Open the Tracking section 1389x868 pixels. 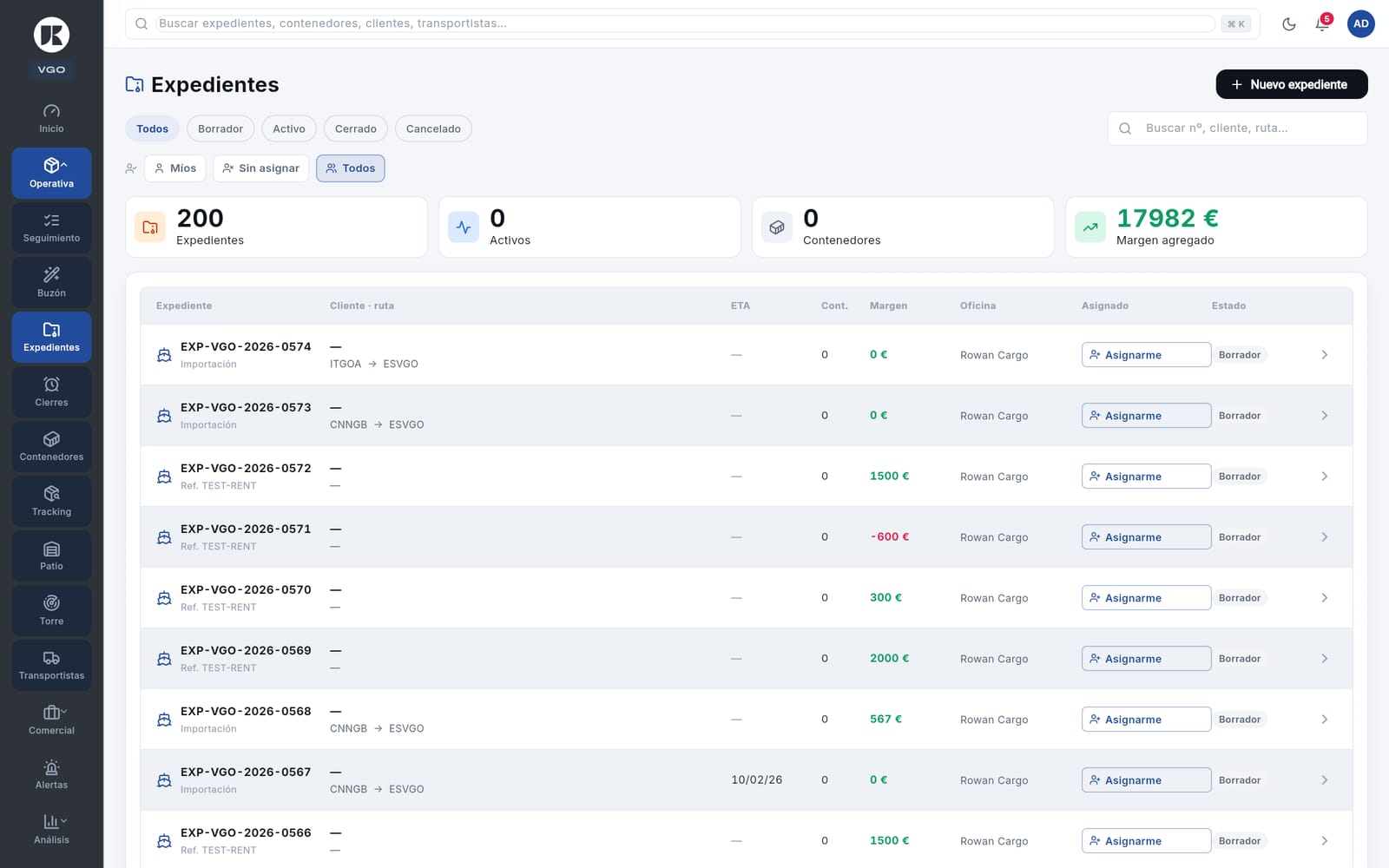51,501
